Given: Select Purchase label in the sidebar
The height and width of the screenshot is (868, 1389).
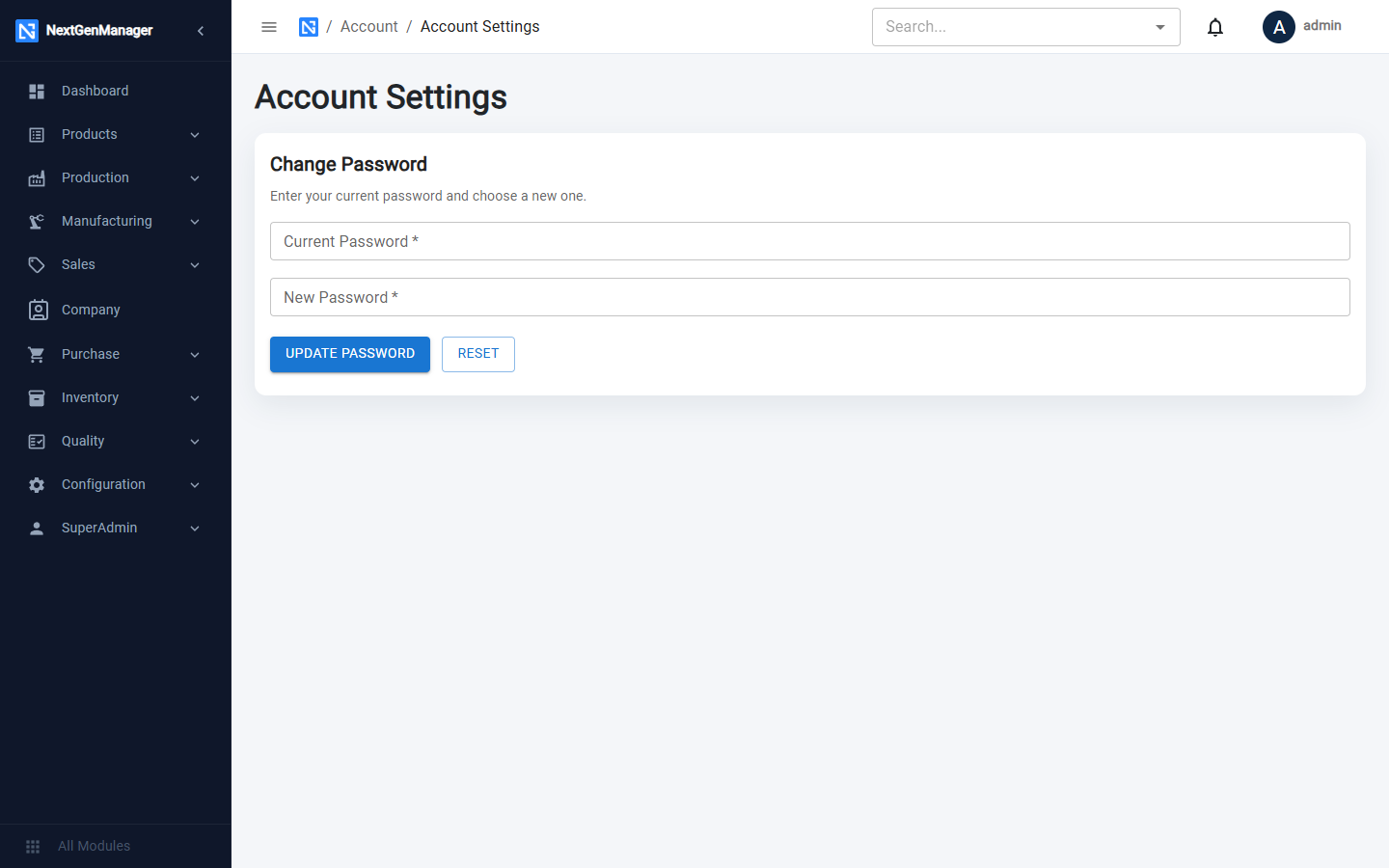Looking at the screenshot, I should (x=91, y=354).
